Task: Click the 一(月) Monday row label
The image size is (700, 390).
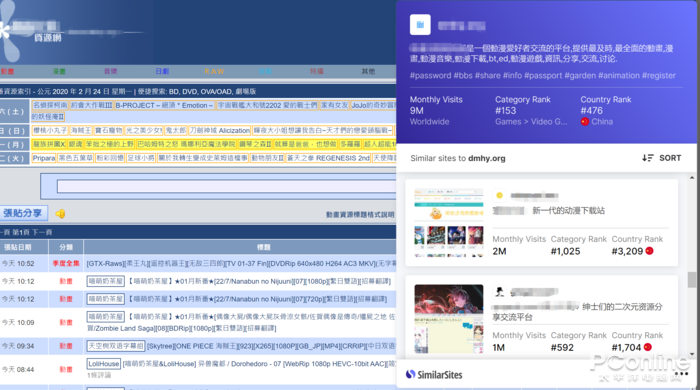Action: coord(13,144)
